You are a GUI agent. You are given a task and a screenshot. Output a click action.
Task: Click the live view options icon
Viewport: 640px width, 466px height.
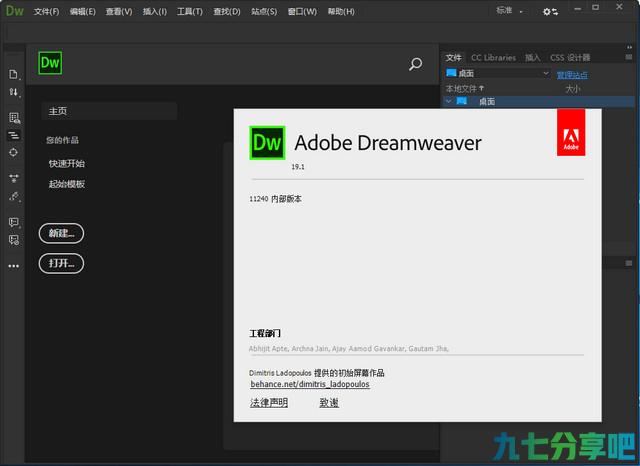14,118
